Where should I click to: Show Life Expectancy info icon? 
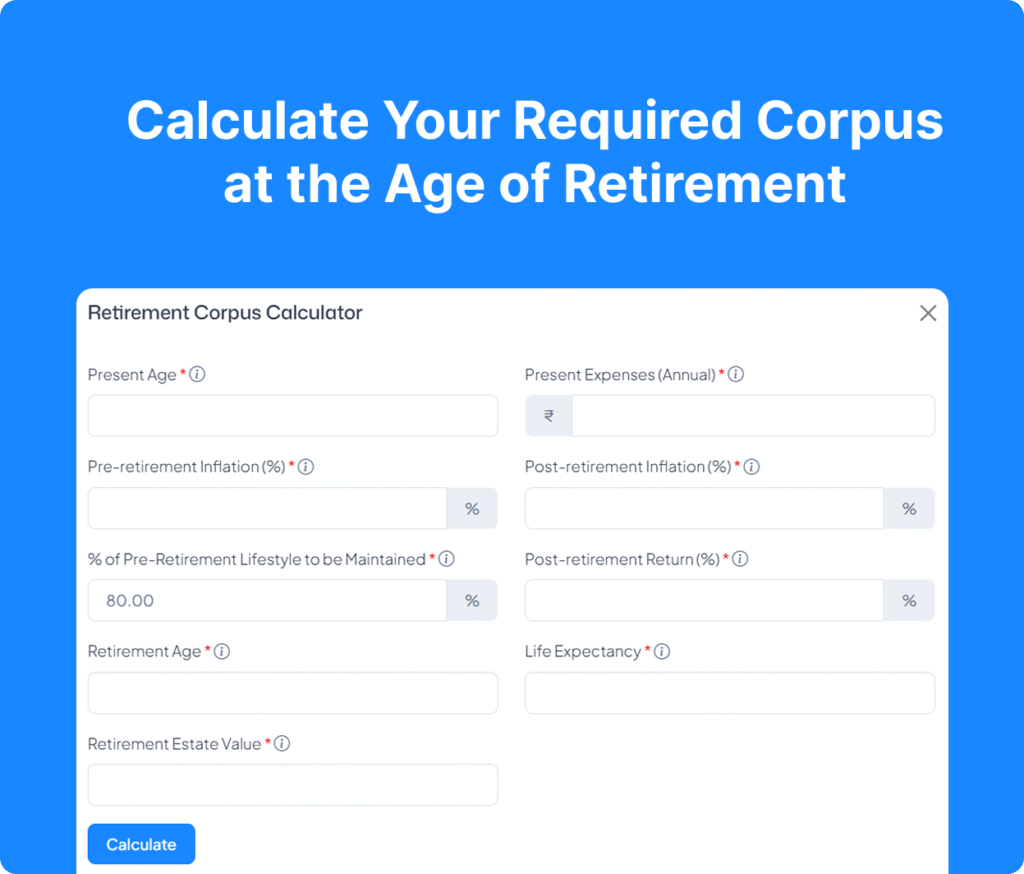(x=662, y=651)
